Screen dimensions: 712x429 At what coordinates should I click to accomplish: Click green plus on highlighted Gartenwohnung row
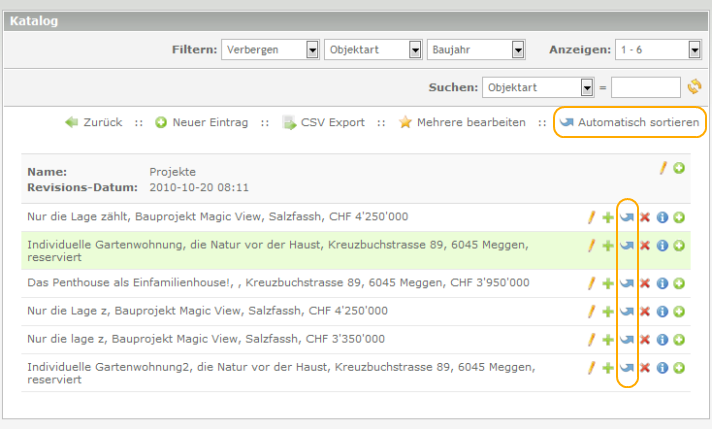coord(608,245)
